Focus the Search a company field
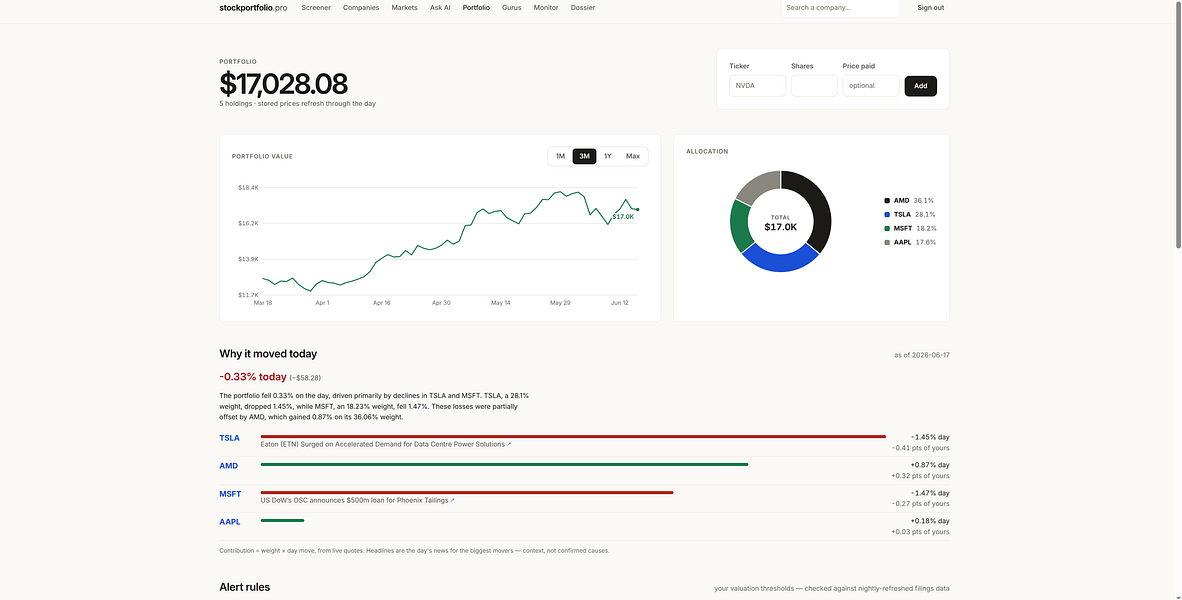This screenshot has width=1182, height=600. tap(840, 8)
